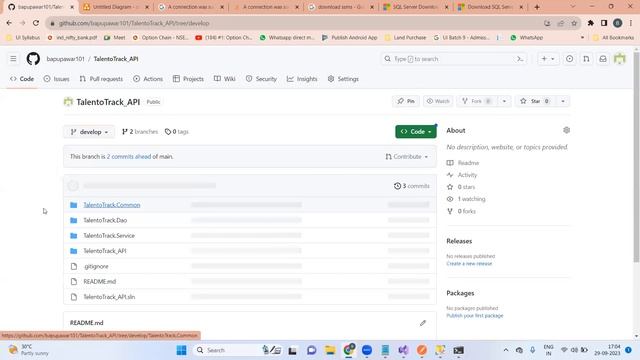Open the Actions tab
This screenshot has height=360, width=640.
148,79
